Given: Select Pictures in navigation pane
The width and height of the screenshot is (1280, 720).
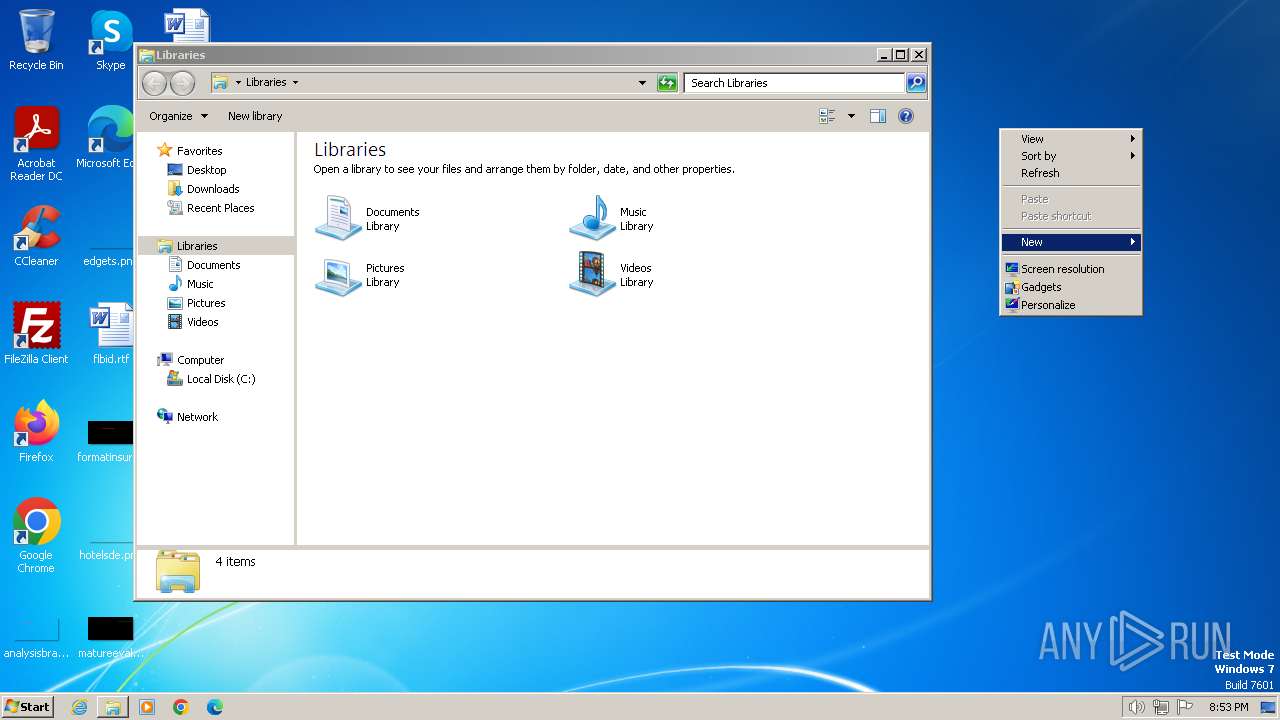Looking at the screenshot, I should (206, 303).
